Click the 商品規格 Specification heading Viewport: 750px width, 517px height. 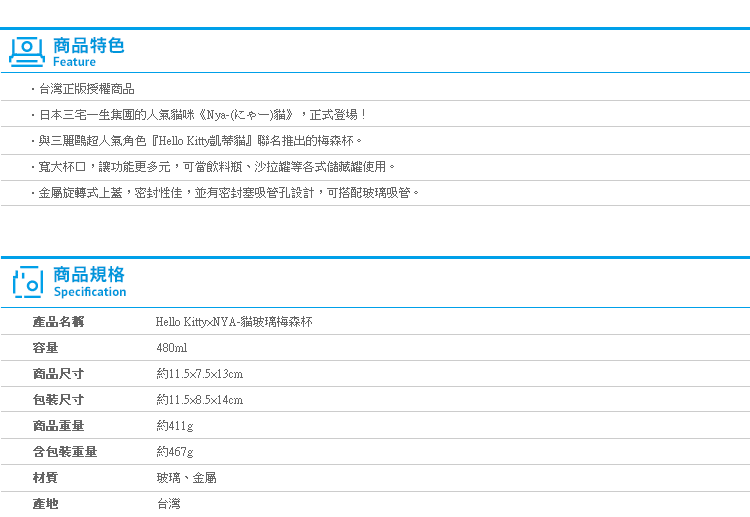coord(89,281)
